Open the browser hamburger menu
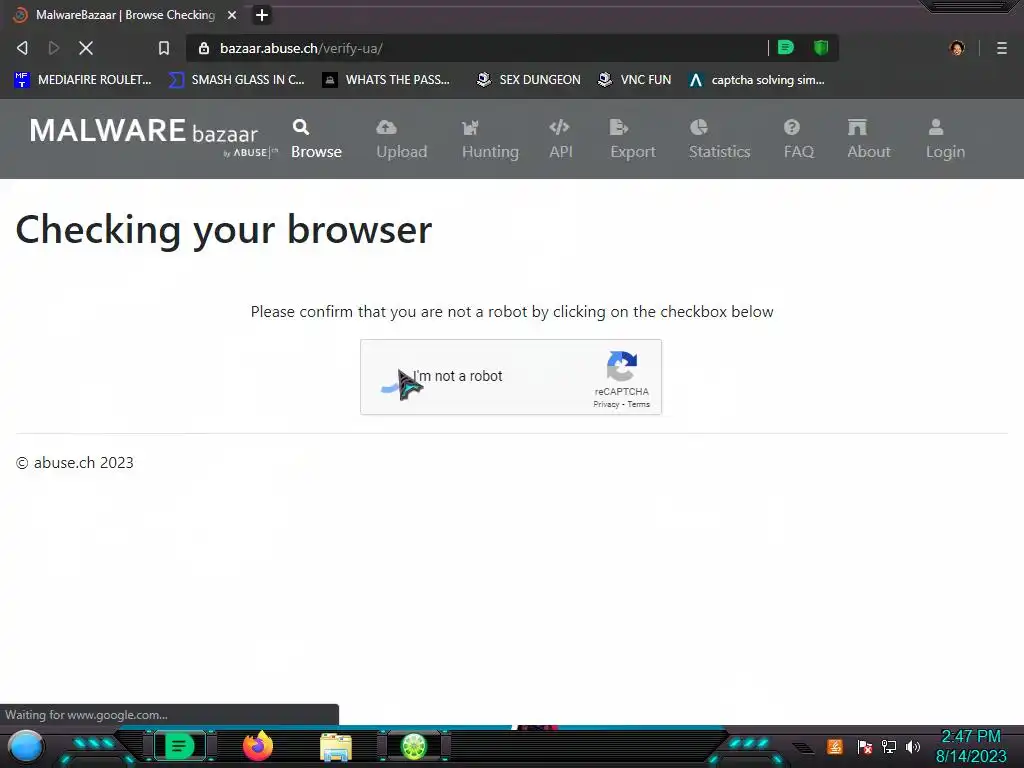This screenshot has width=1024, height=768. (1002, 48)
